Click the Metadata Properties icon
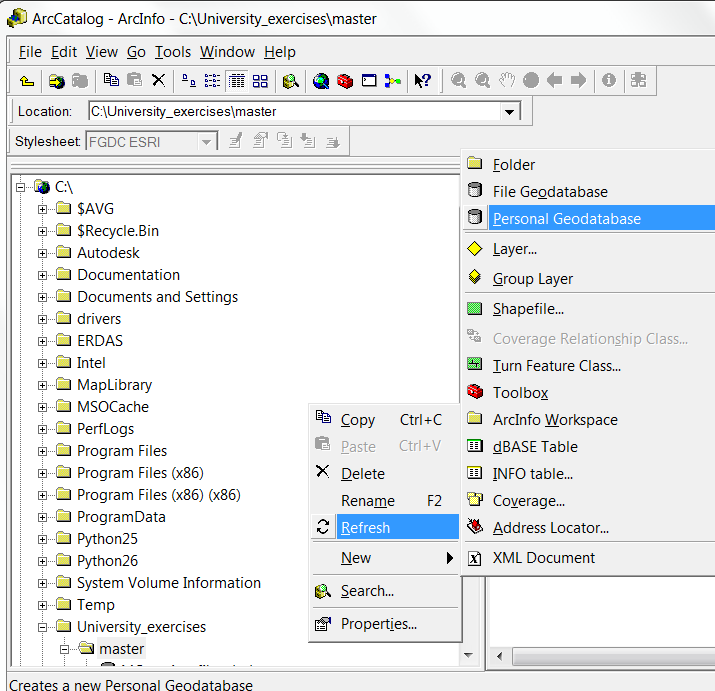Screen dimensions: 715x691 pos(260,140)
